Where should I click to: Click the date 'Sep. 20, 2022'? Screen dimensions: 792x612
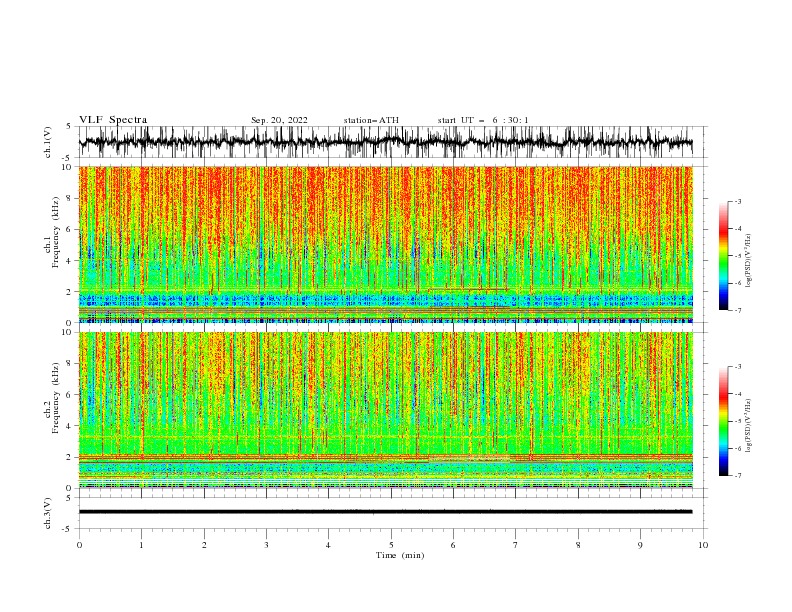(x=279, y=120)
